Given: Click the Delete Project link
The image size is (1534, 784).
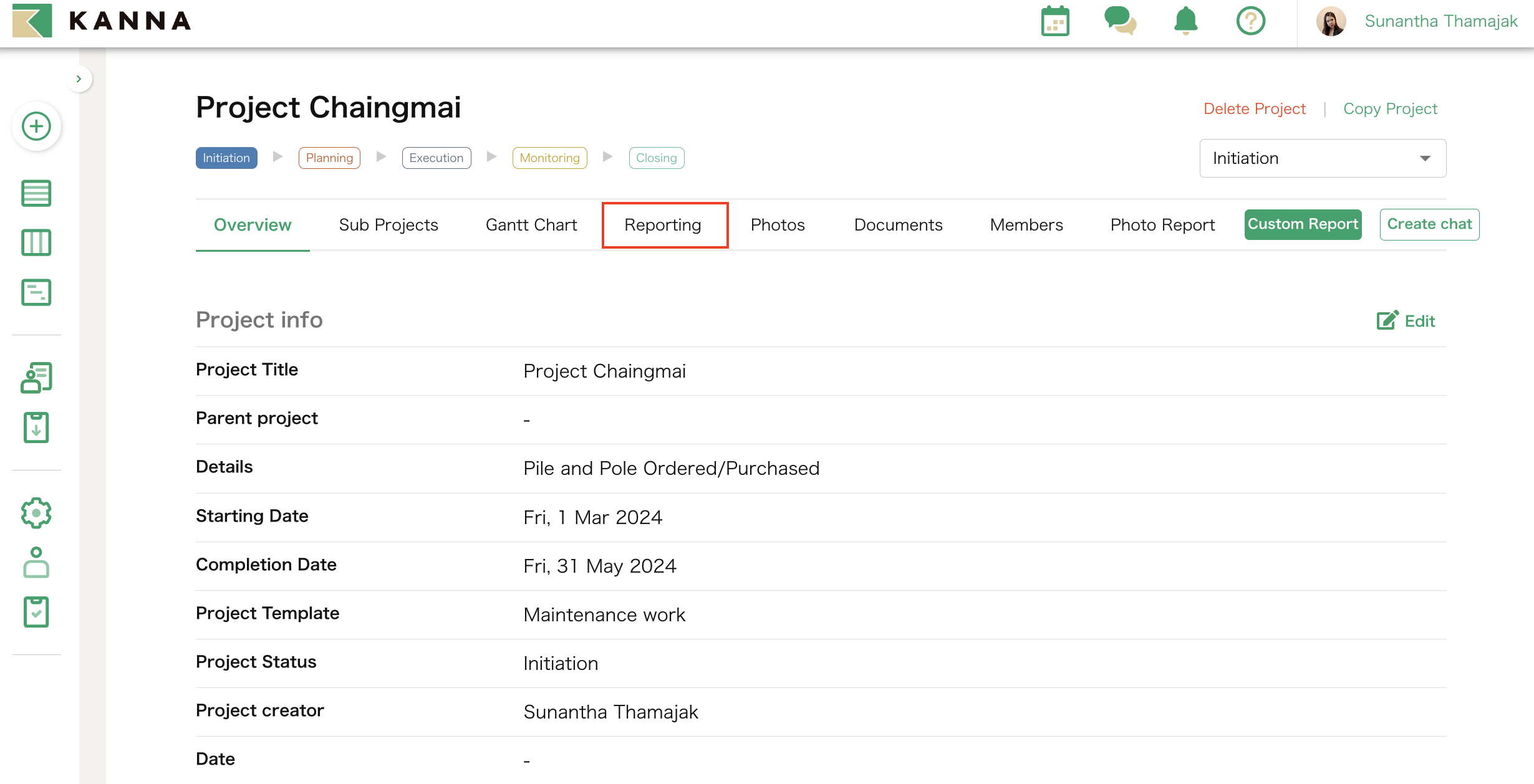Looking at the screenshot, I should tap(1254, 109).
